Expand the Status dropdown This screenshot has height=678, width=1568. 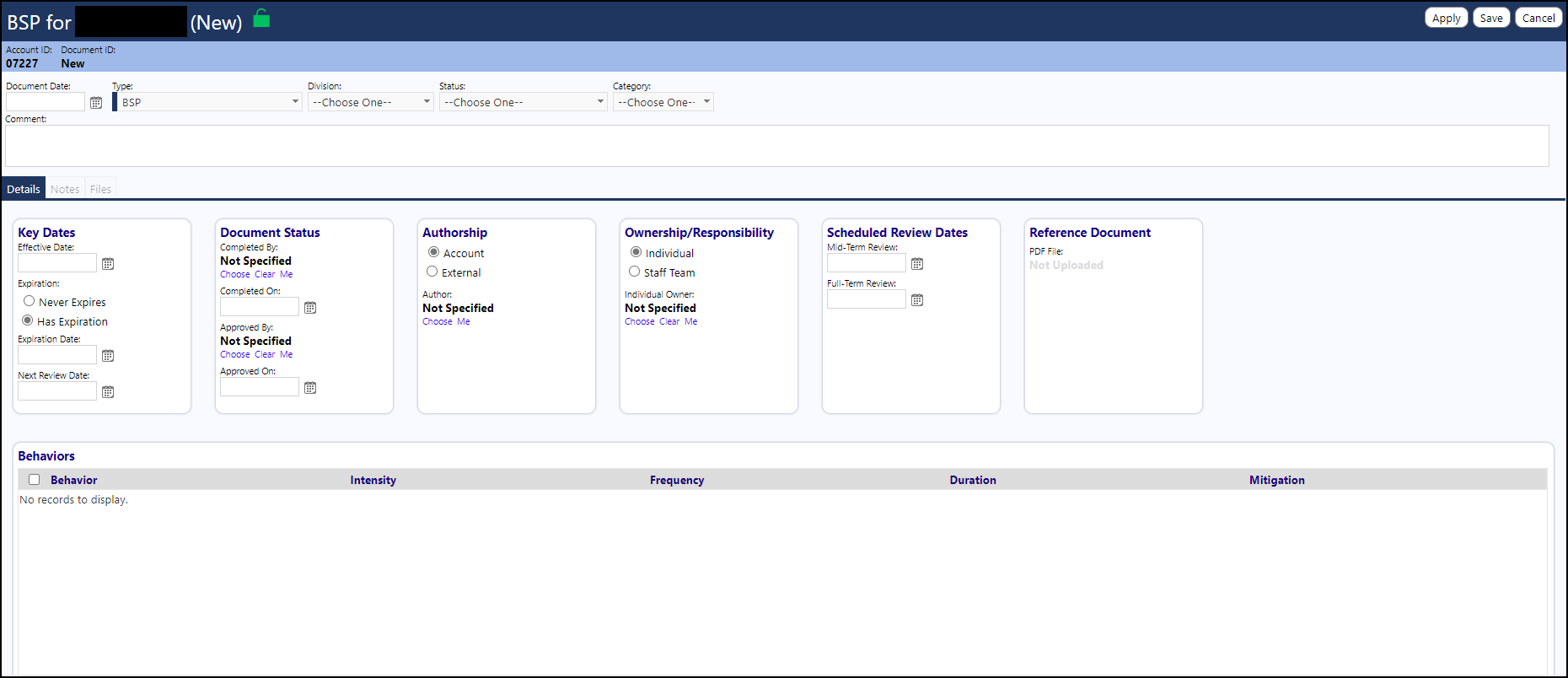(524, 102)
